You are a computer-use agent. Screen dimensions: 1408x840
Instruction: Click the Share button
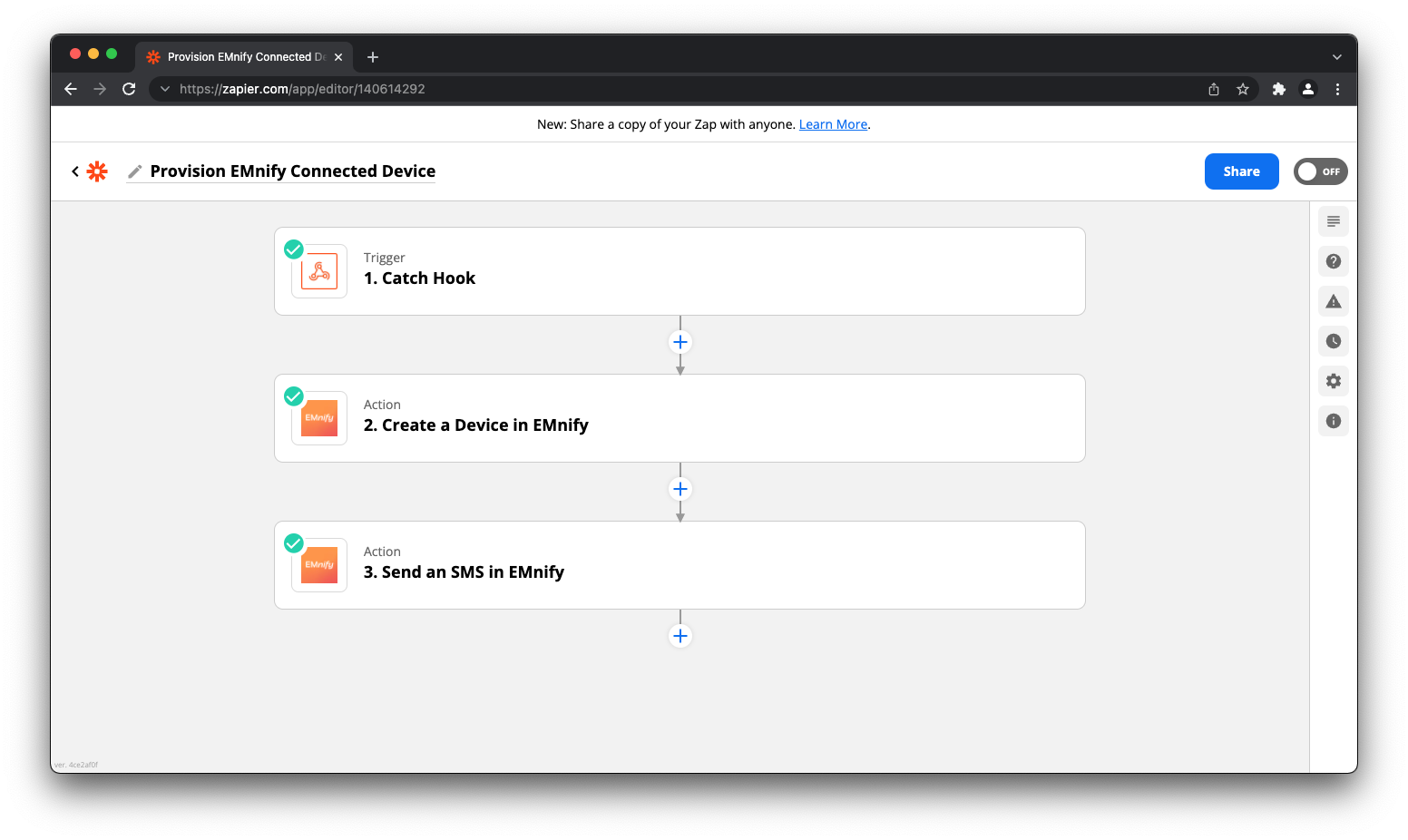point(1242,171)
